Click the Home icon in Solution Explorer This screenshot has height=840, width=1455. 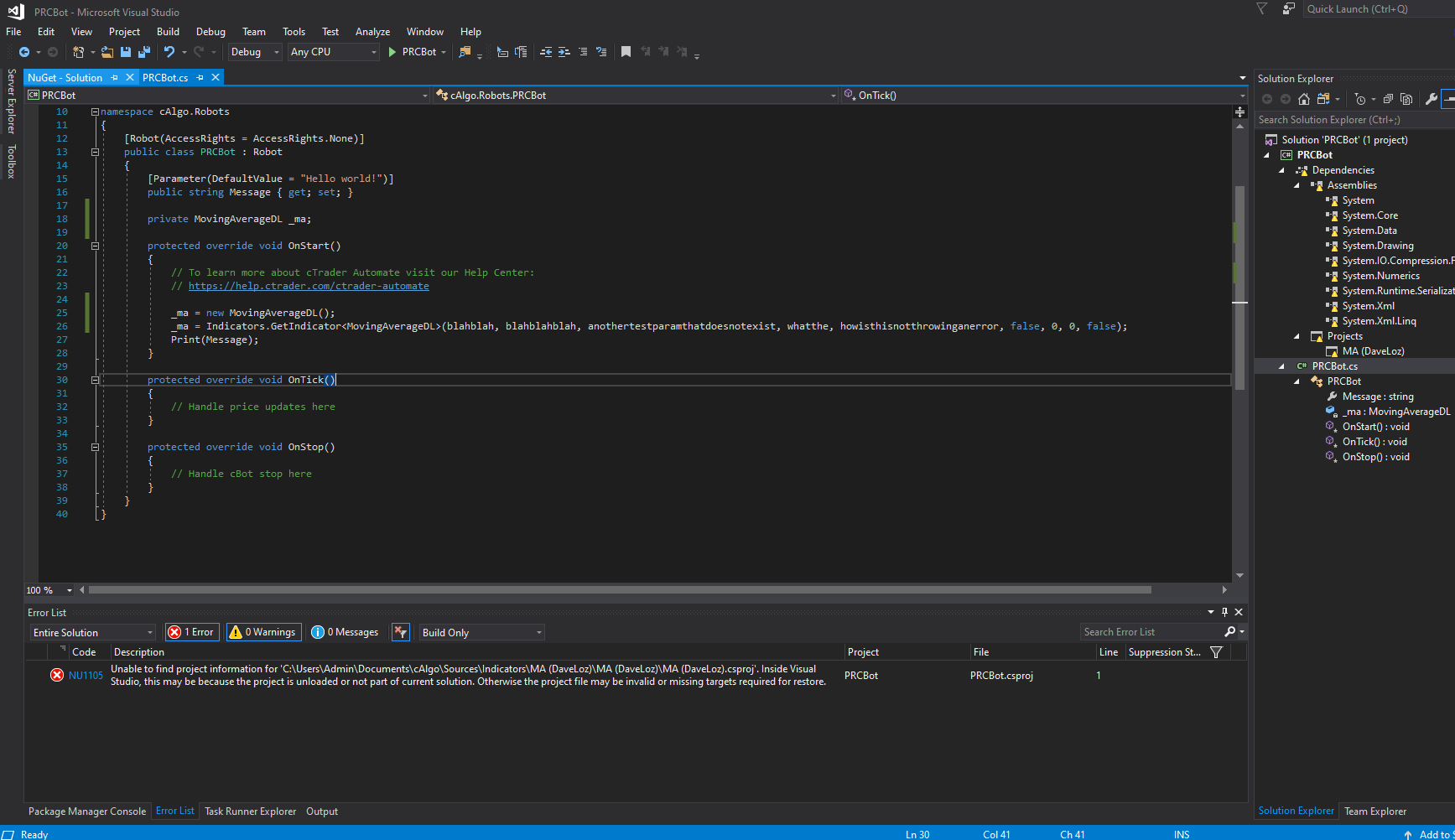coord(1304,99)
